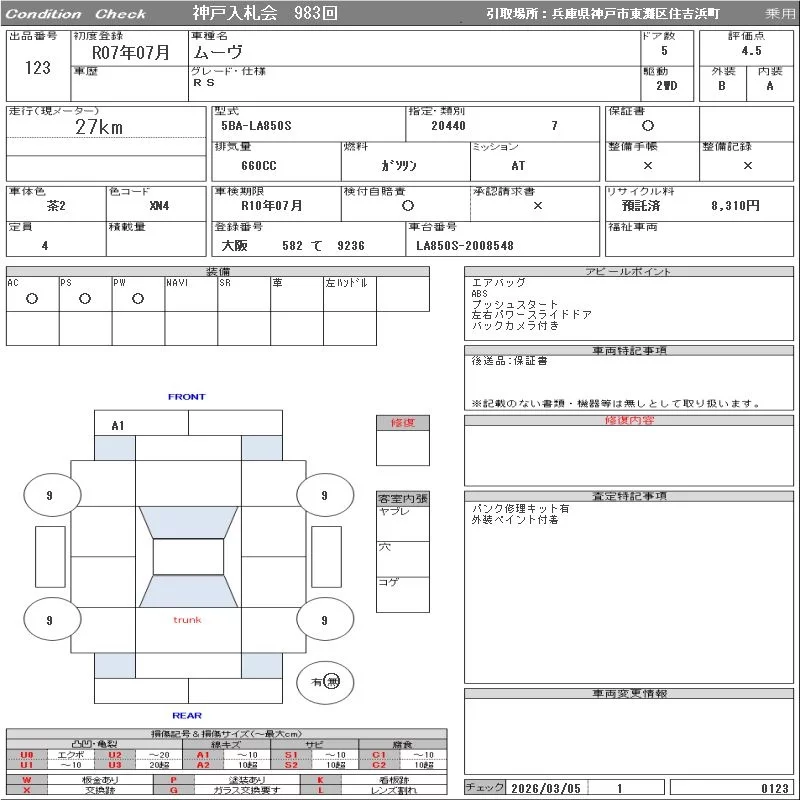Click the chassis number LA850S-2008548
The image size is (800, 800).
coord(465,245)
